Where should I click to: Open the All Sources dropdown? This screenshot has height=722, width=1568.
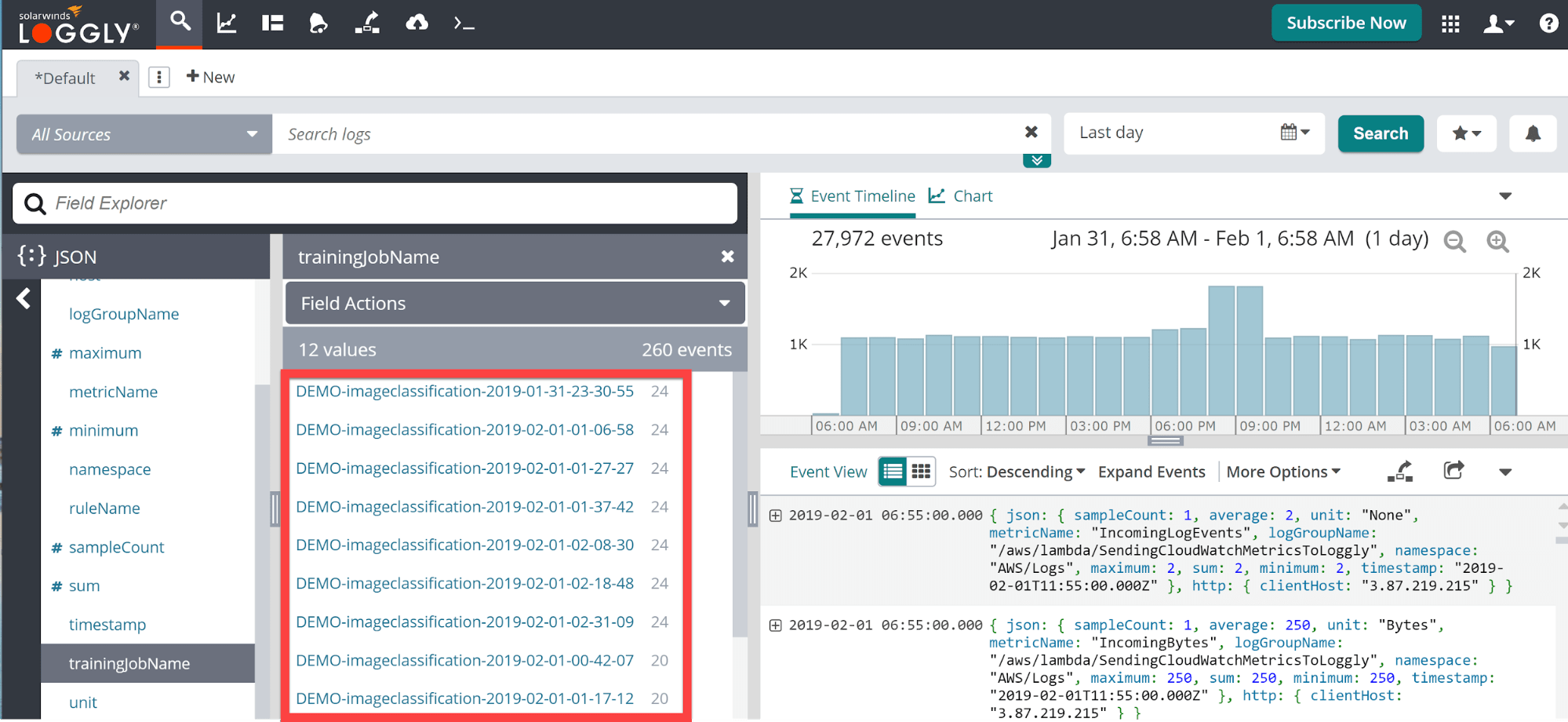[144, 134]
